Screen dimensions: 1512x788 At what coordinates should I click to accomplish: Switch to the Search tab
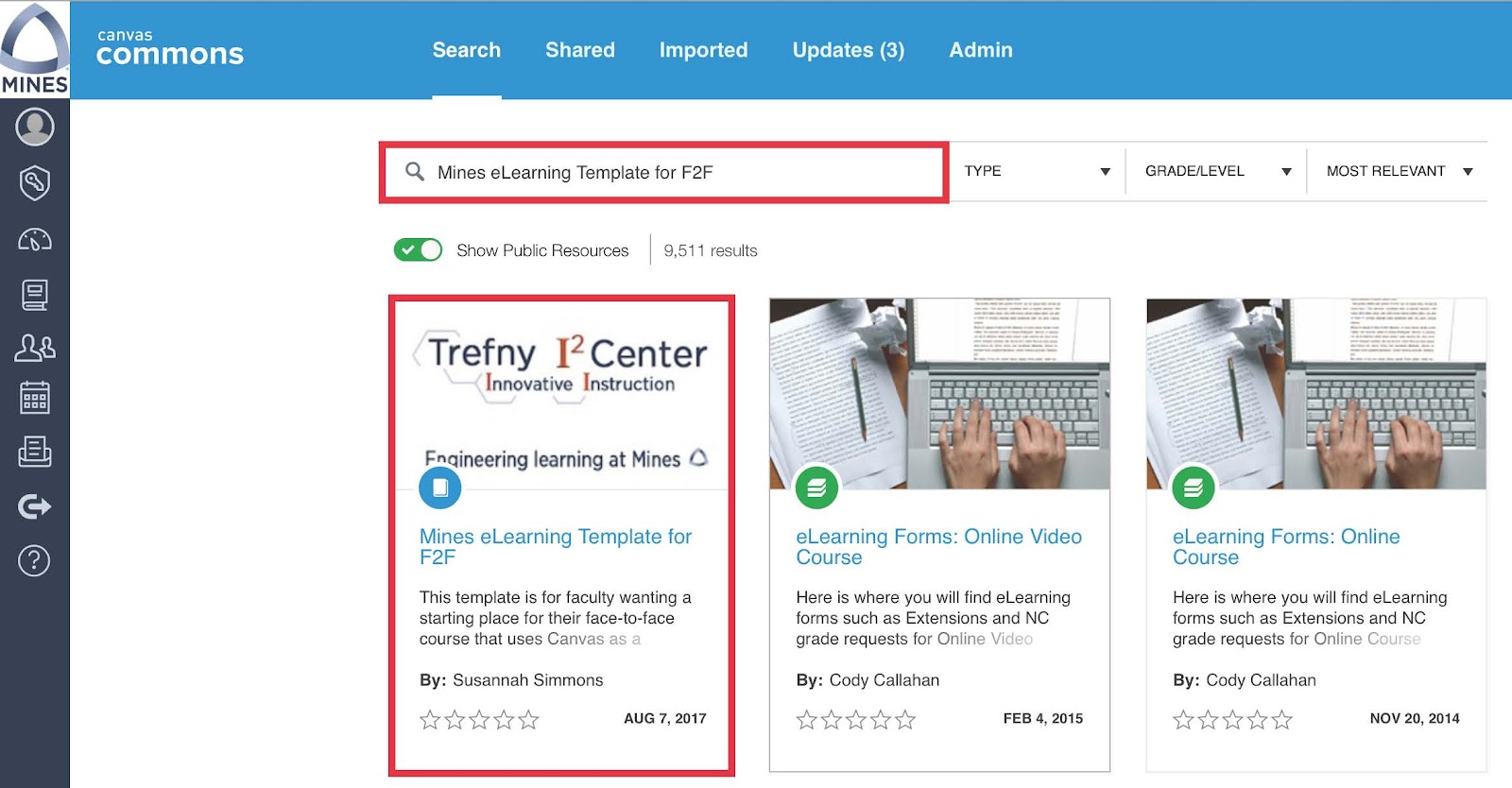(x=467, y=50)
